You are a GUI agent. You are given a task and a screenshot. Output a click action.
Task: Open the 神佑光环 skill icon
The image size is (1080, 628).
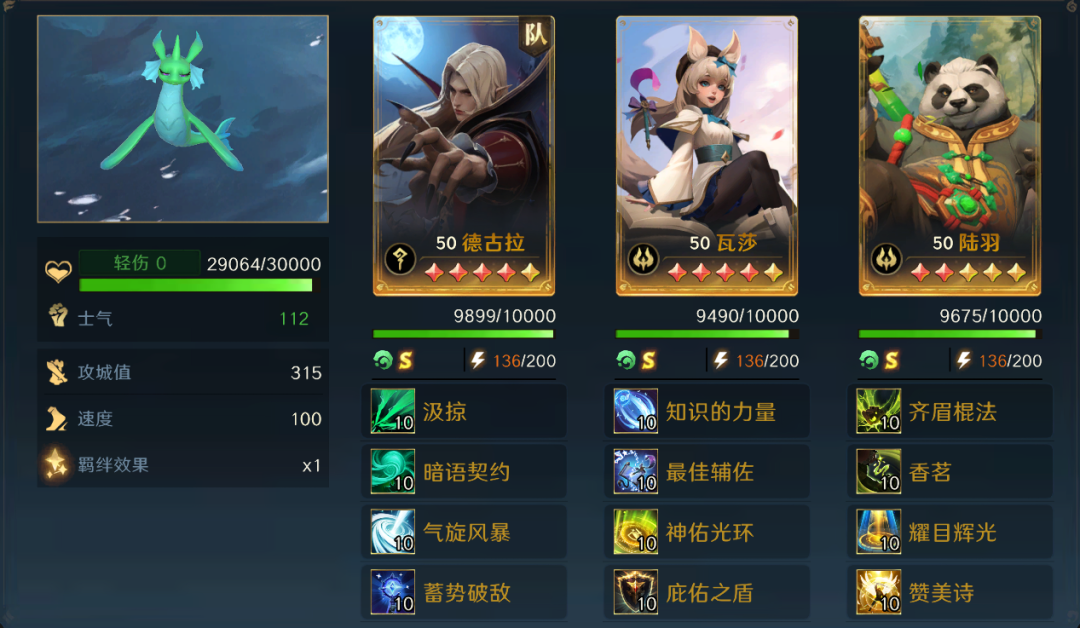tap(636, 532)
